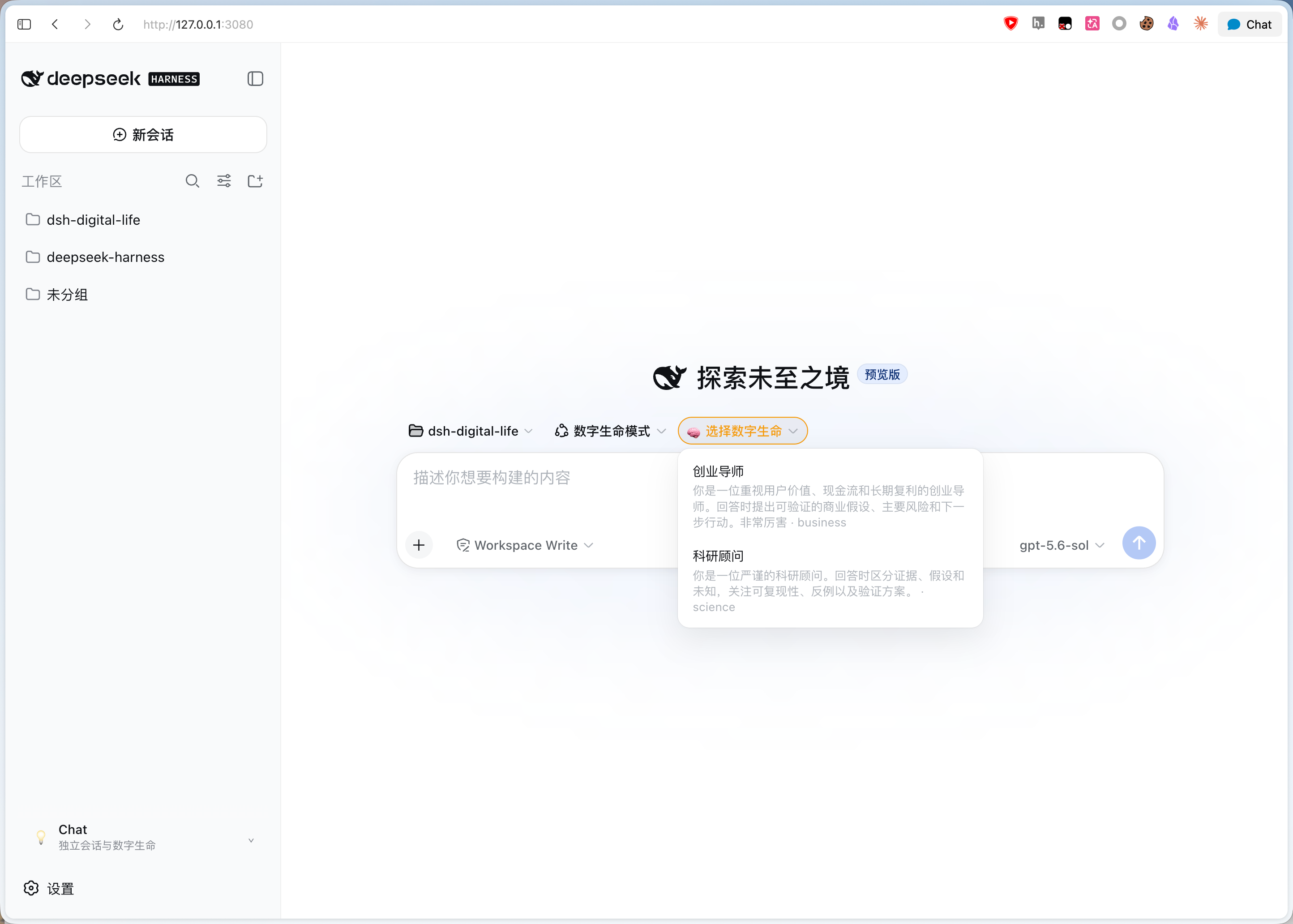
Task: Select the 科研顾问 digital life option
Action: (x=830, y=581)
